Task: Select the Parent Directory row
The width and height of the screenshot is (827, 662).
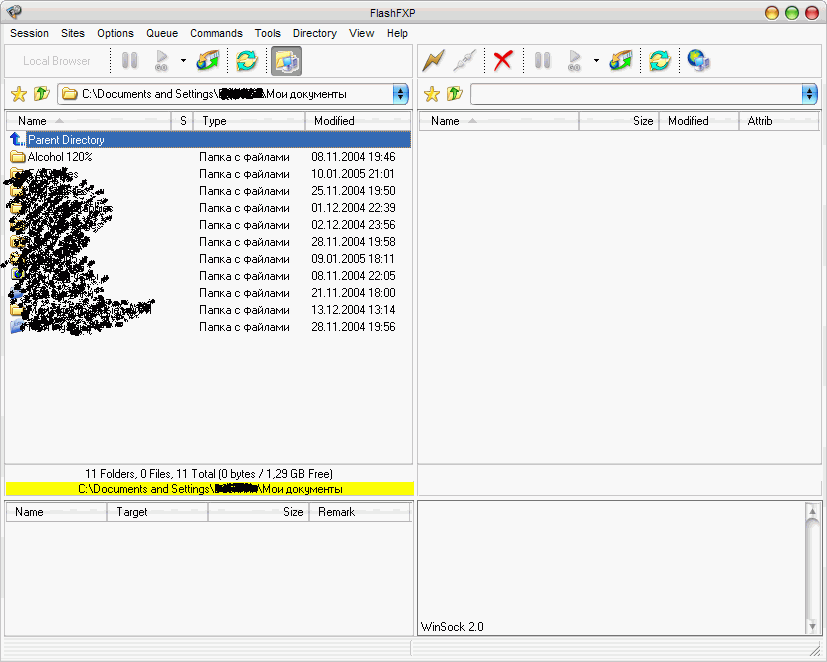Action: click(x=209, y=140)
